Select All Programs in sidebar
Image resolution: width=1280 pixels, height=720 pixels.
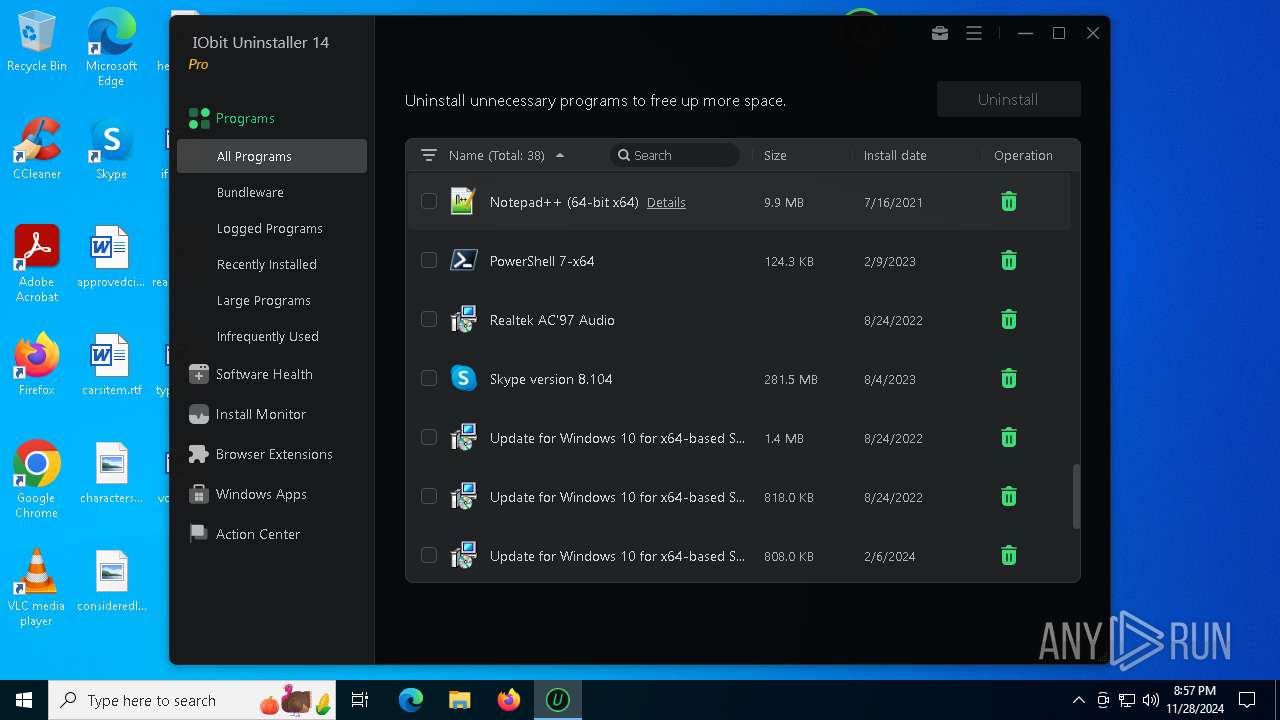pos(272,156)
